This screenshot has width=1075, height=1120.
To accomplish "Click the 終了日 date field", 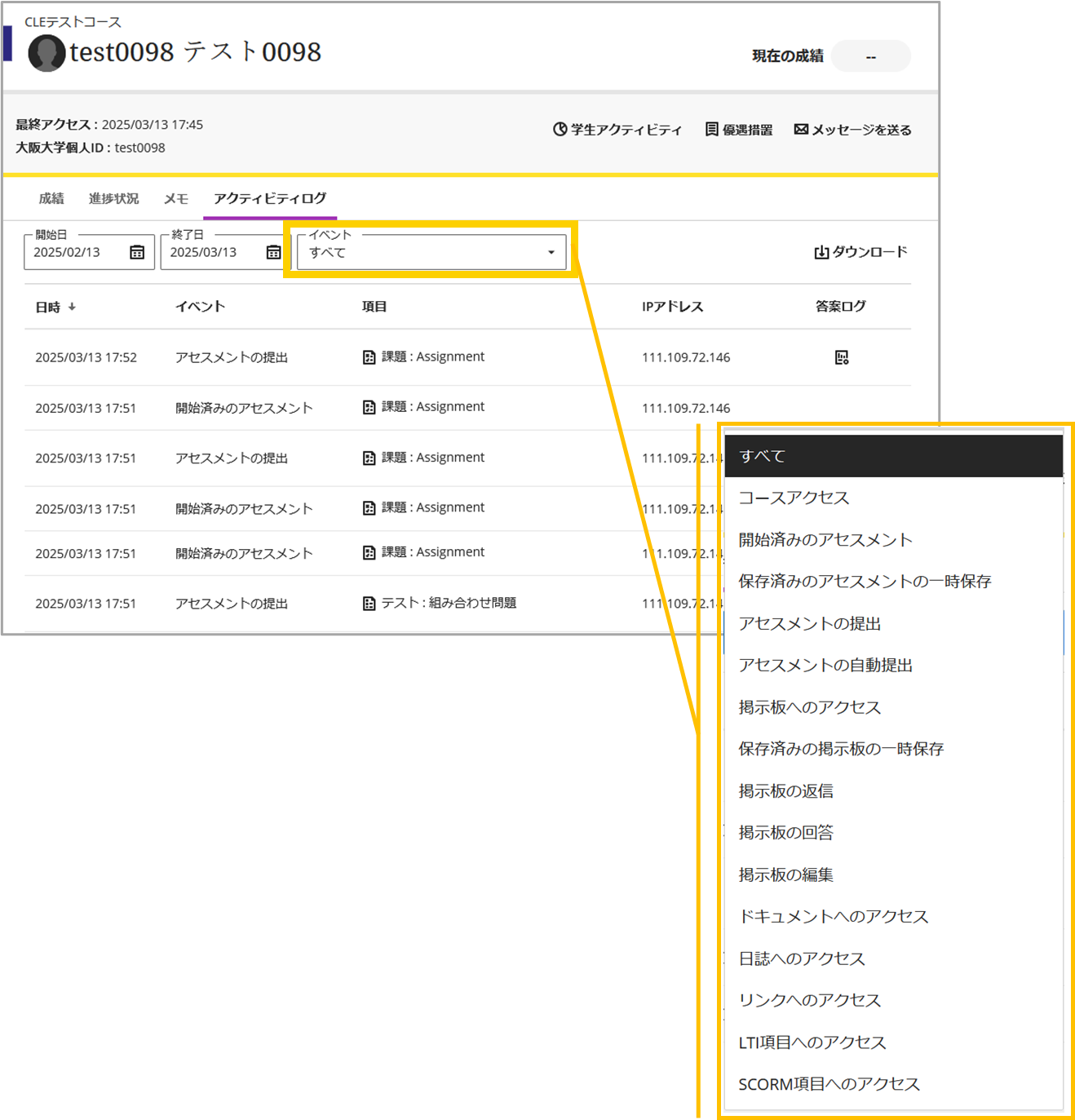I will 226,252.
